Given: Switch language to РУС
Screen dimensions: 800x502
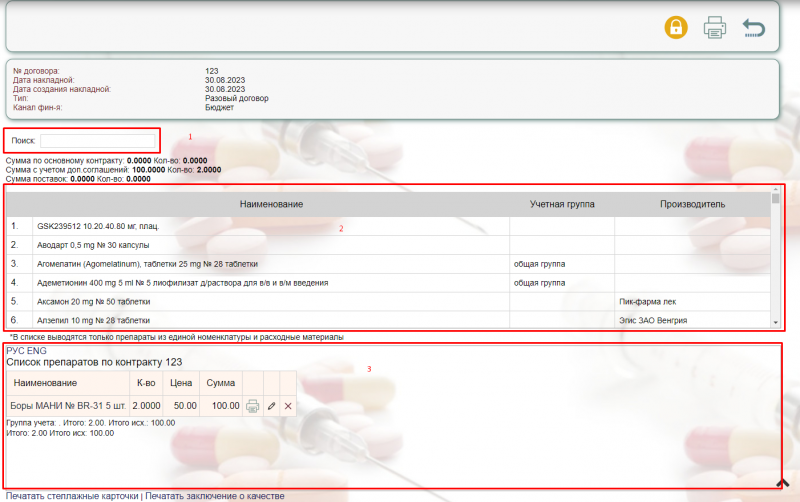Looking at the screenshot, I should point(15,351).
